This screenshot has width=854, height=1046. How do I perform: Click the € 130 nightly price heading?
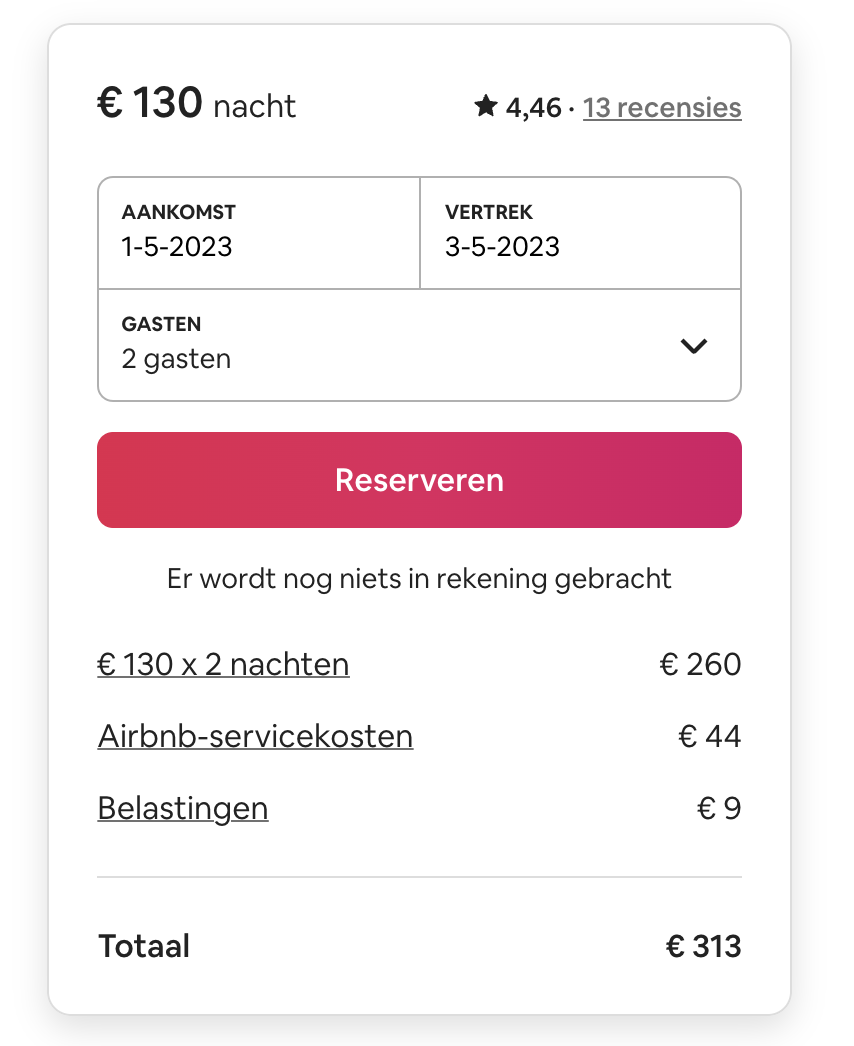point(150,103)
